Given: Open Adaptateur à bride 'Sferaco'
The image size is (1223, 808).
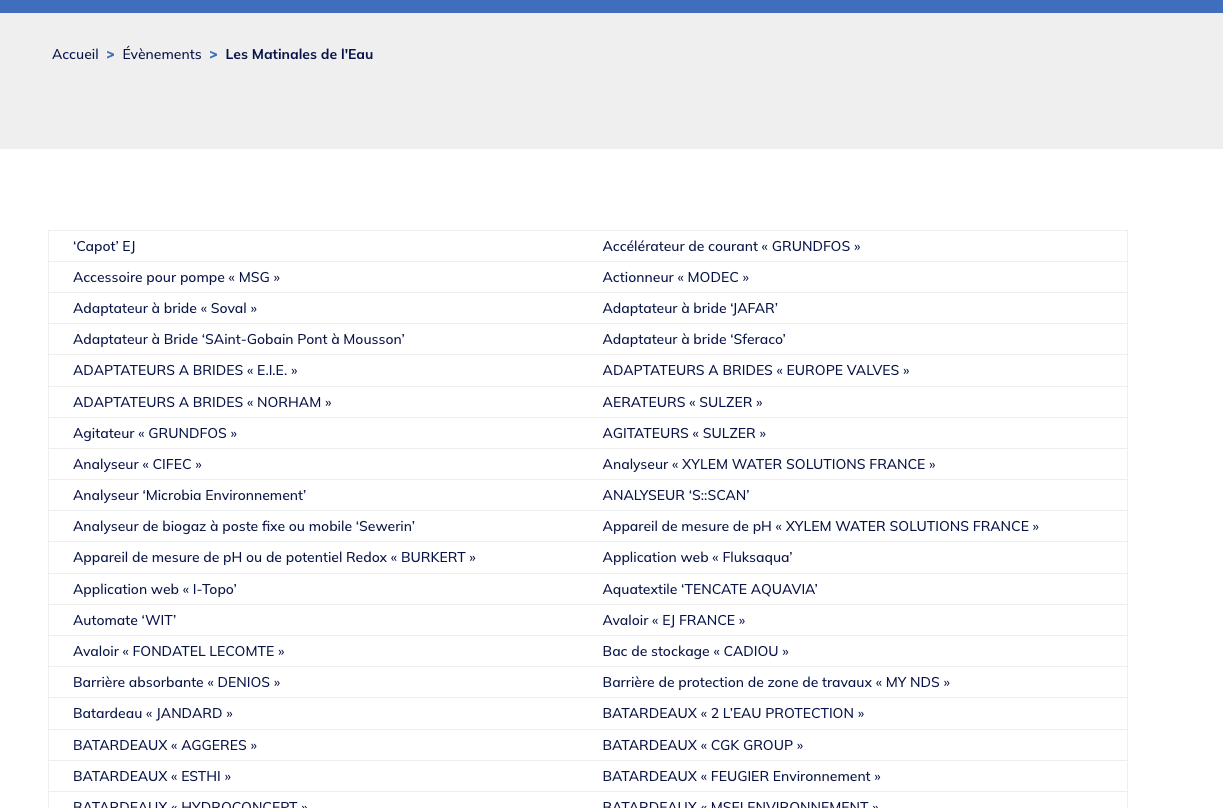Looking at the screenshot, I should [x=694, y=339].
